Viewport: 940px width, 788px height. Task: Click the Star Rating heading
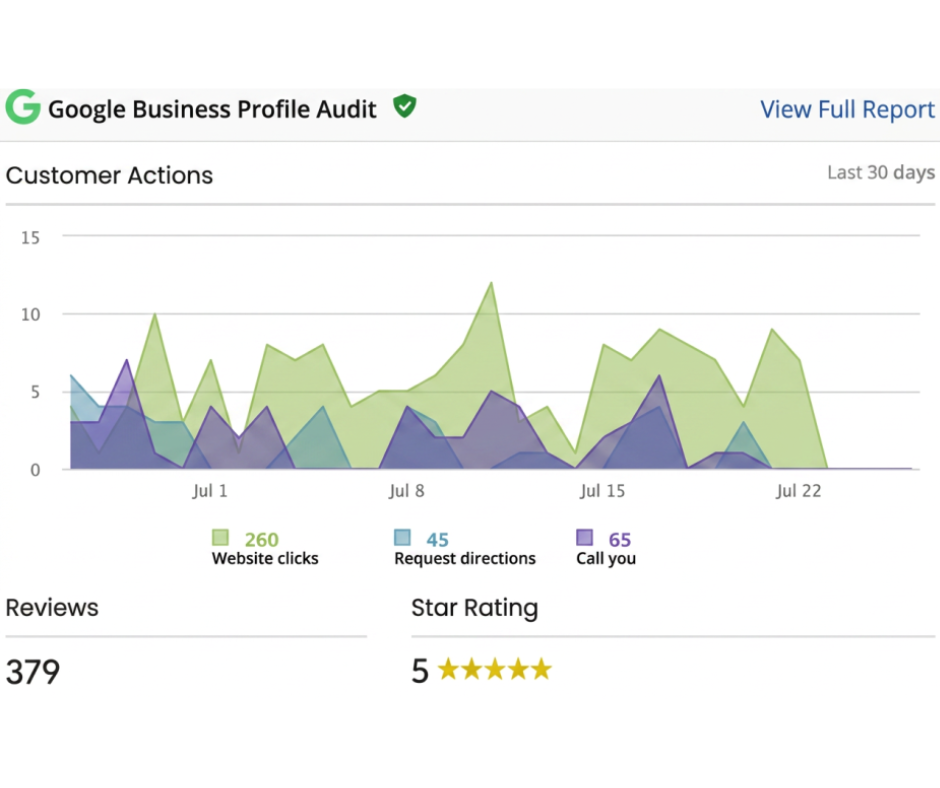pyautogui.click(x=475, y=608)
